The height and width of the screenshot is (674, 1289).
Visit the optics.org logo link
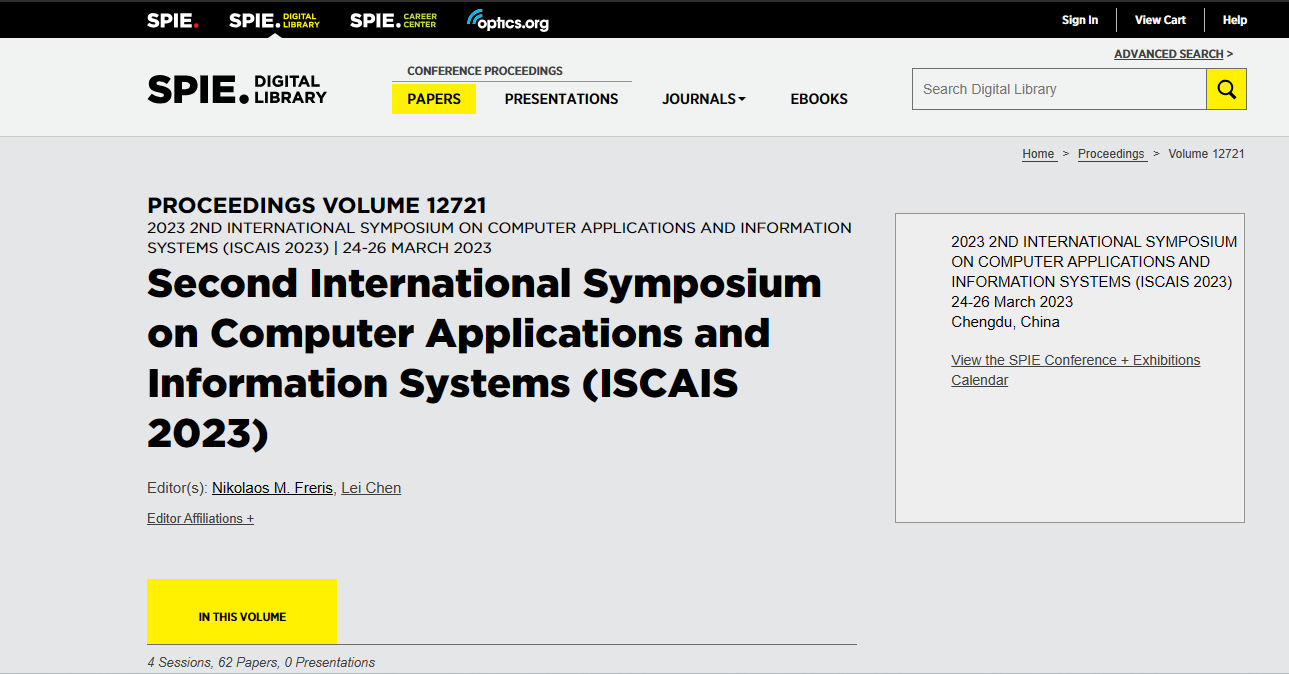click(508, 20)
